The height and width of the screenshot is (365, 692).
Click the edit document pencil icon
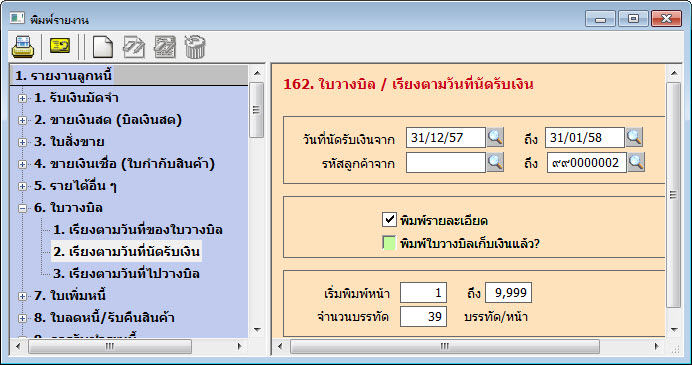134,47
